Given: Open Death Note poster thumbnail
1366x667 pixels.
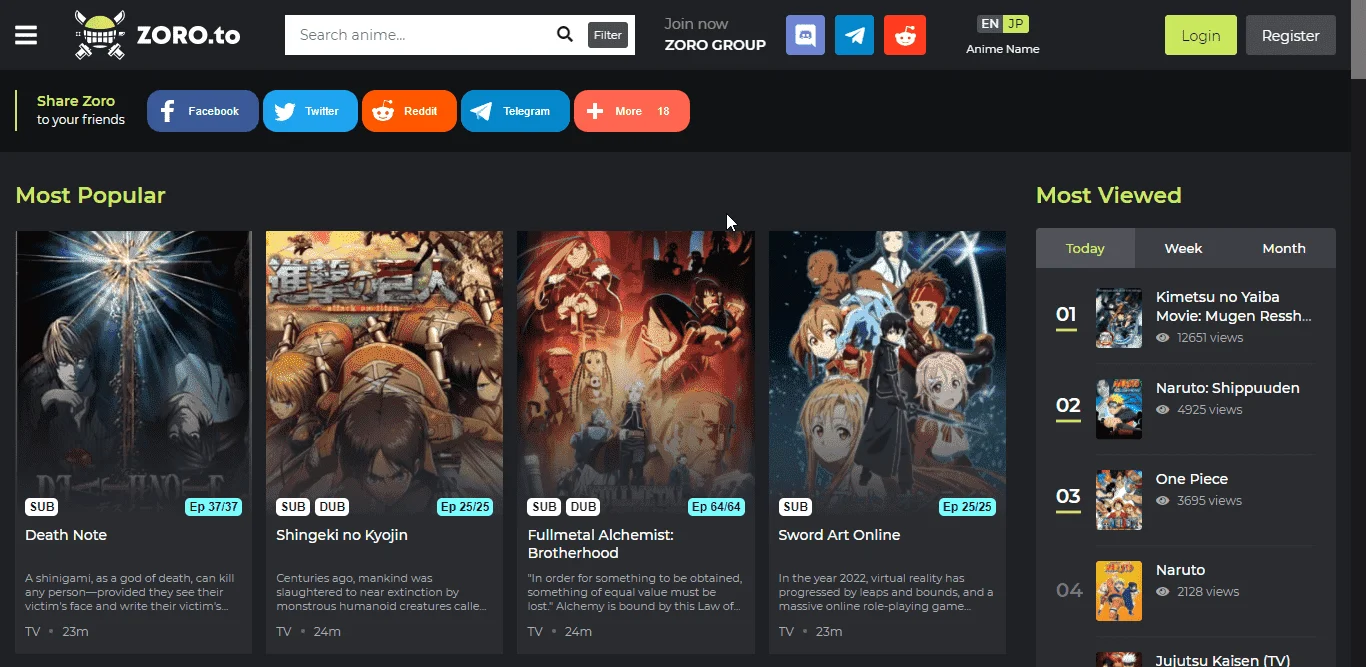Looking at the screenshot, I should (x=134, y=376).
